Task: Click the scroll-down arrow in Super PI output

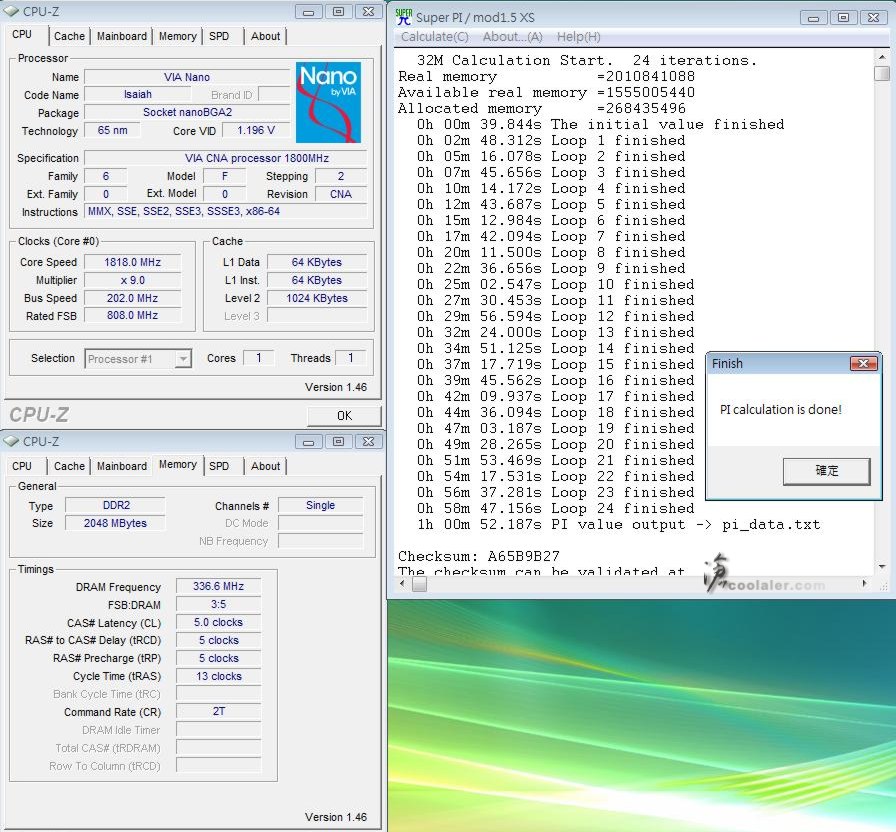Action: pyautogui.click(x=882, y=566)
